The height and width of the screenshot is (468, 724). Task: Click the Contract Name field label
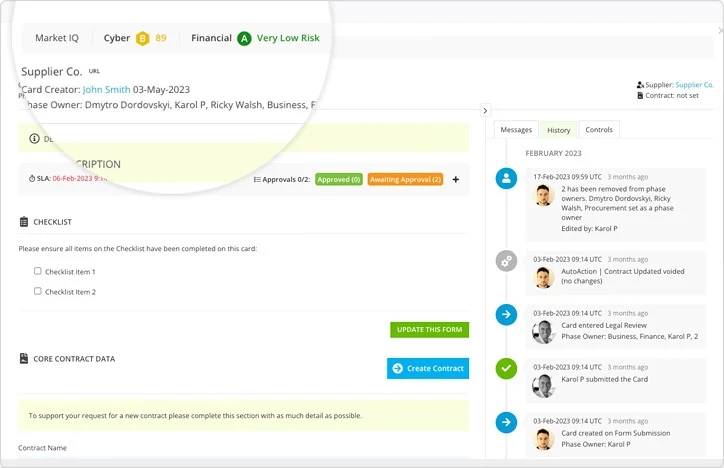click(x=42, y=448)
